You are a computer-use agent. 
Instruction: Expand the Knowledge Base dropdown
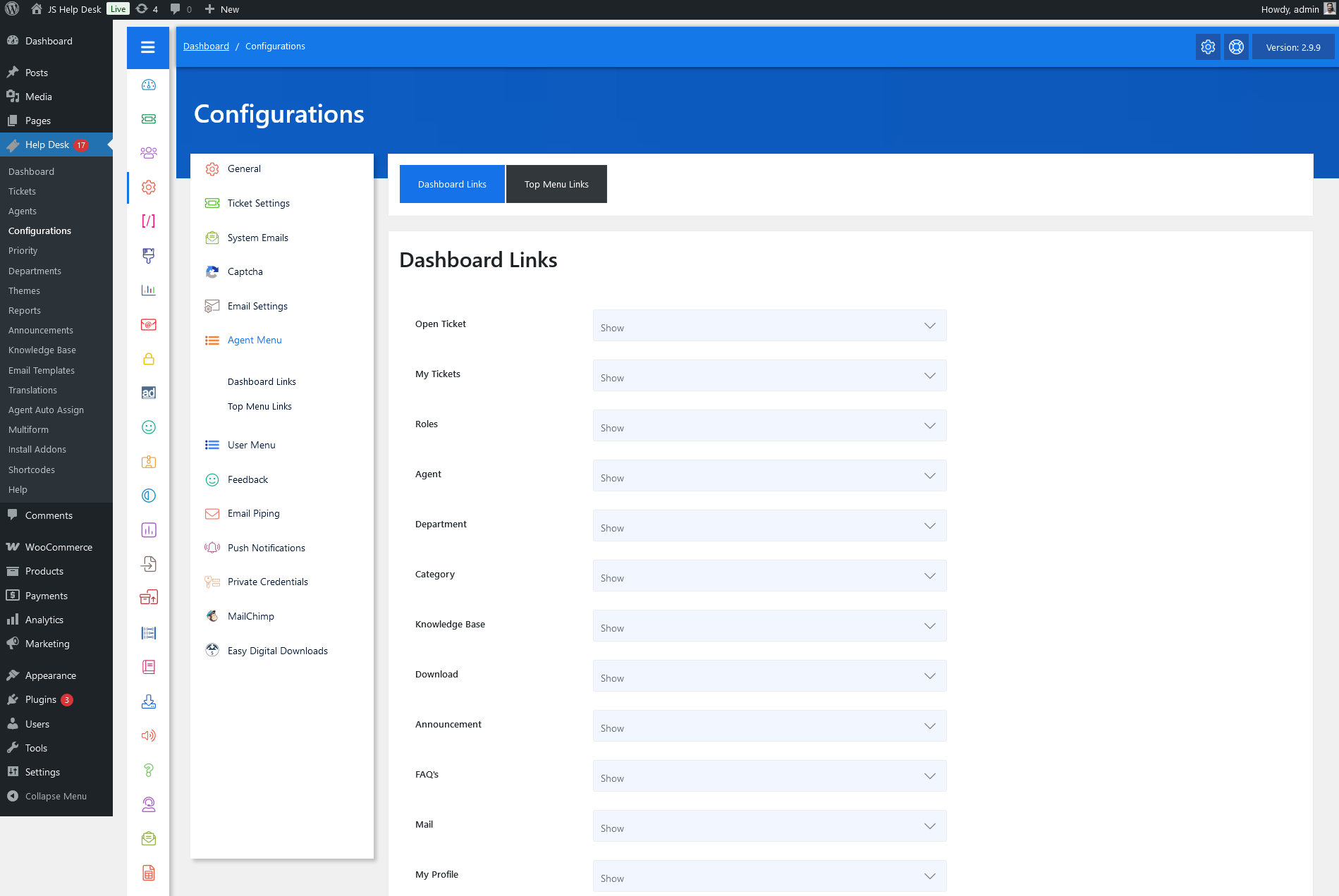coord(769,626)
